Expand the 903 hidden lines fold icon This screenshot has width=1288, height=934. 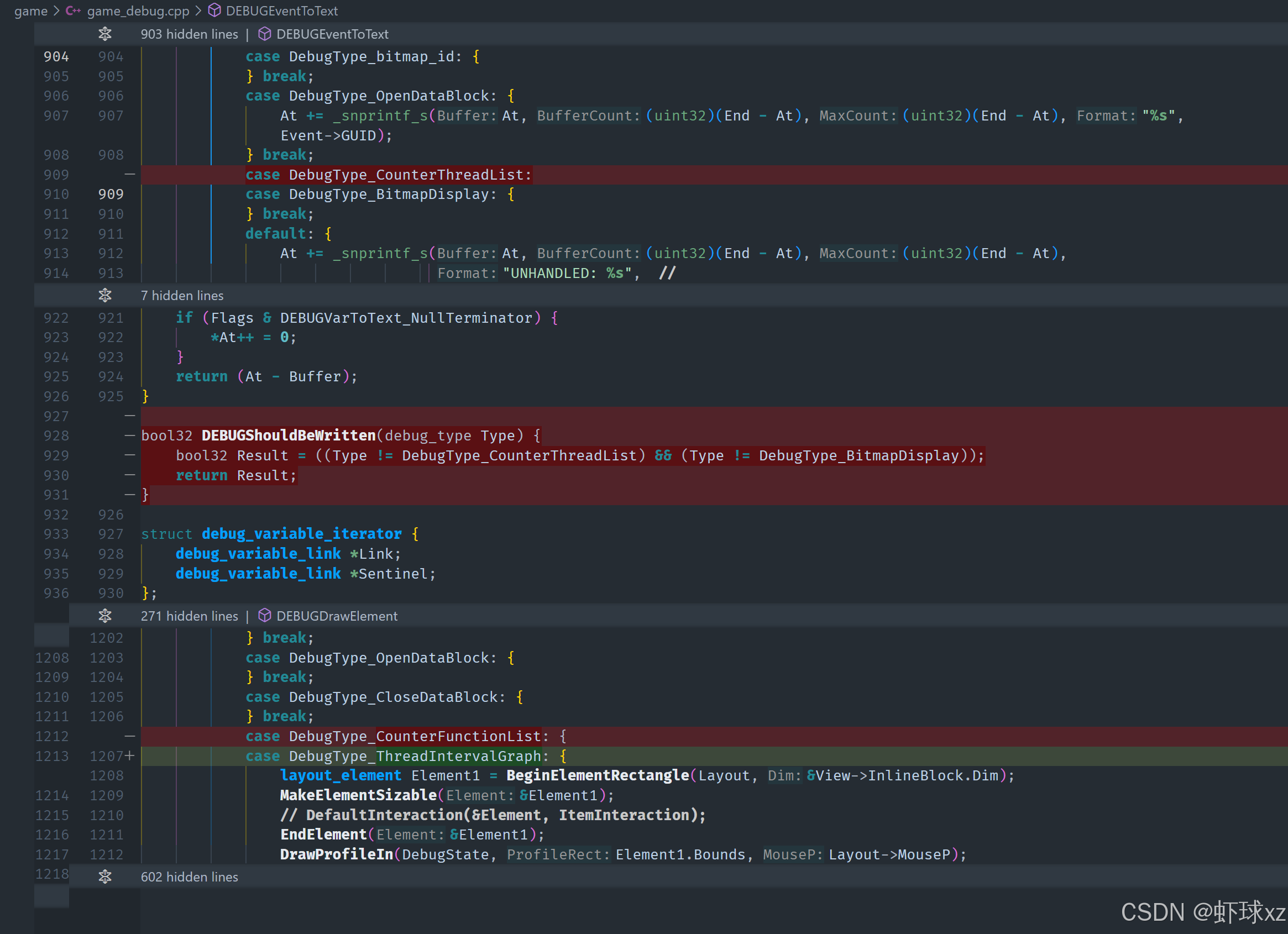(105, 34)
